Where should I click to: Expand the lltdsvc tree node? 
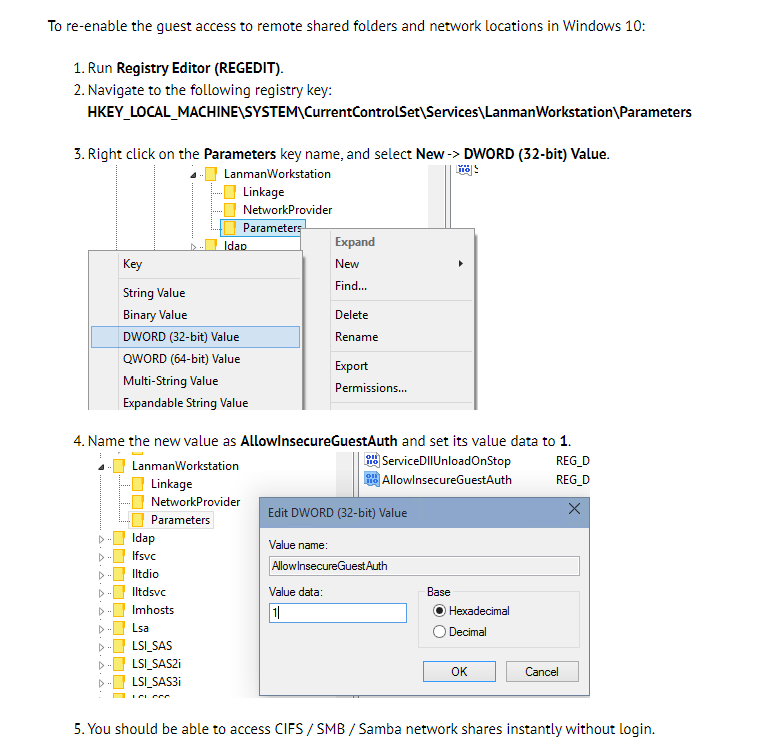(101, 593)
